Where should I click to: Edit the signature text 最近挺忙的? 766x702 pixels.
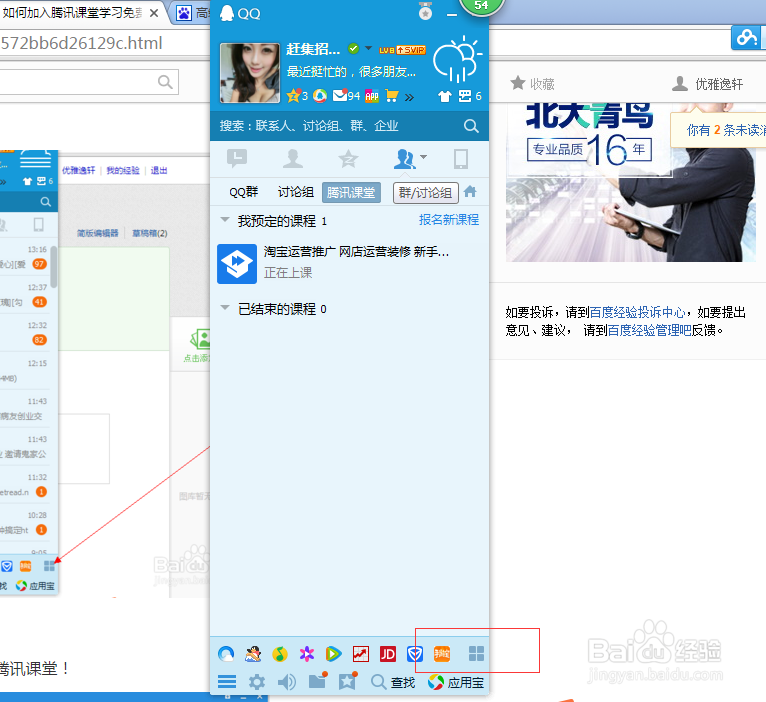(351, 72)
